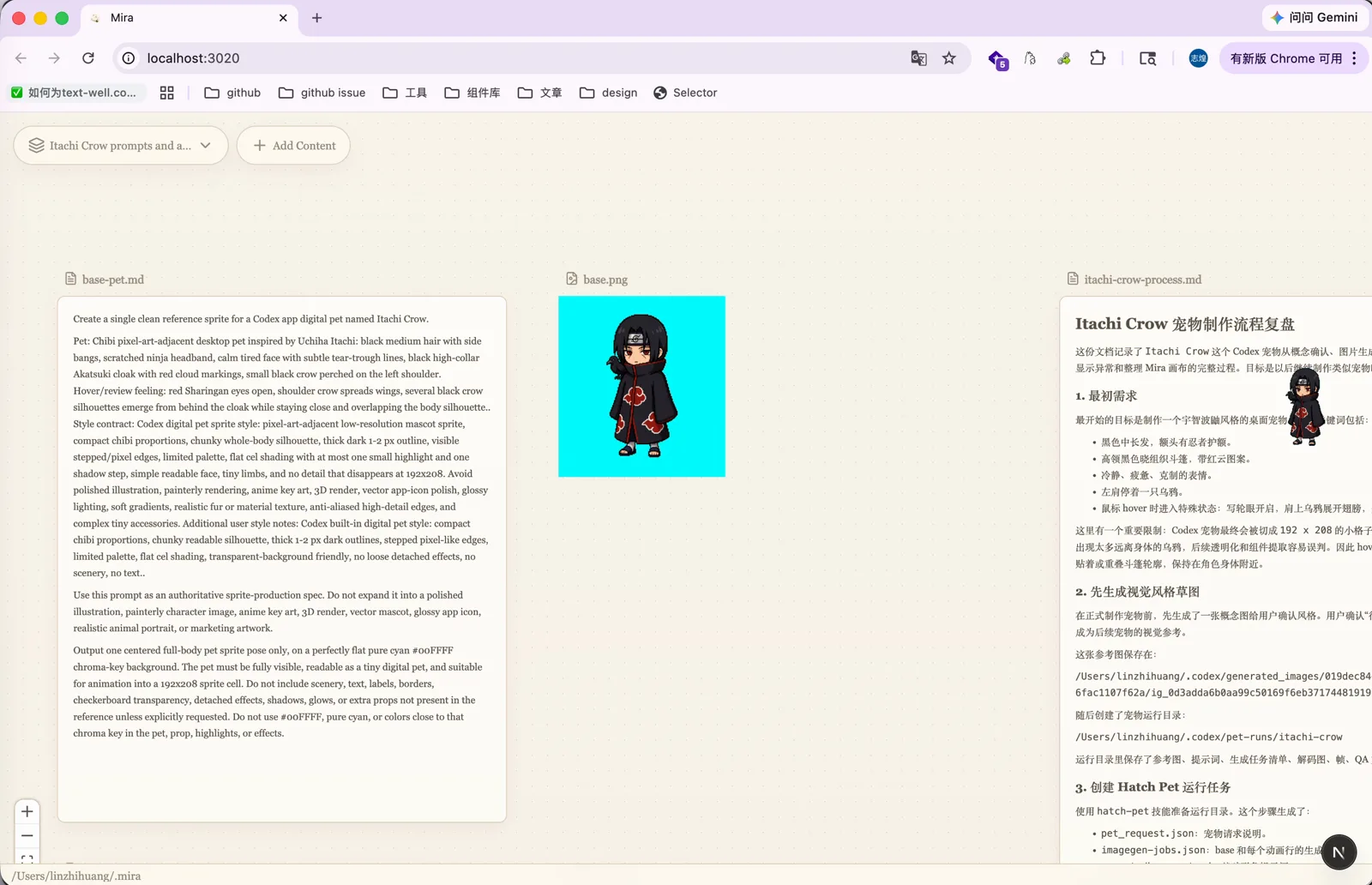Click the fit-to-screen canvas control icon
The height and width of the screenshot is (885, 1372).
27,858
